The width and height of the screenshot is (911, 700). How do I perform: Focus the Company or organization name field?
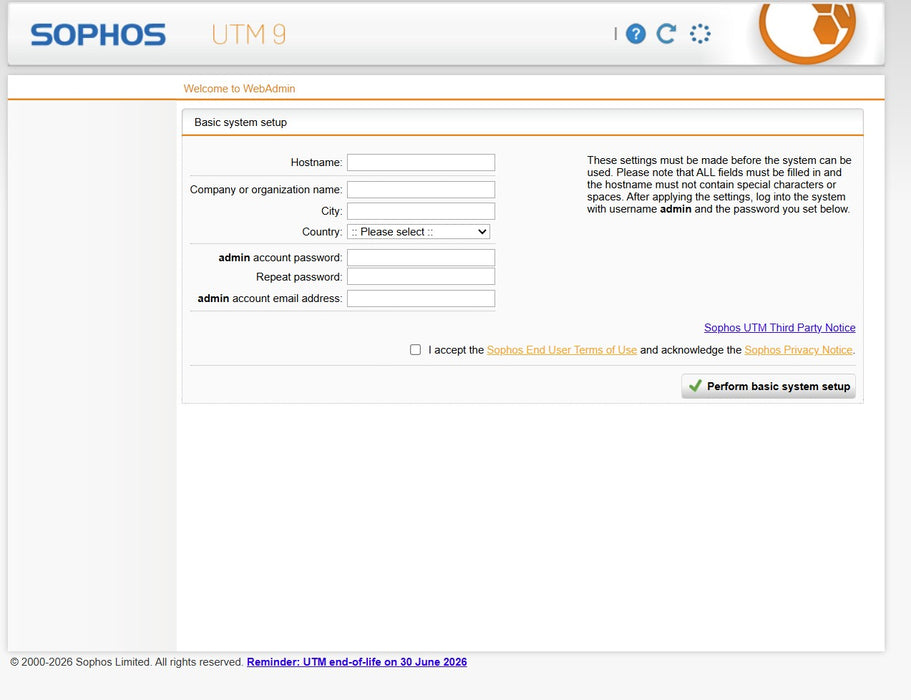pyautogui.click(x=421, y=189)
